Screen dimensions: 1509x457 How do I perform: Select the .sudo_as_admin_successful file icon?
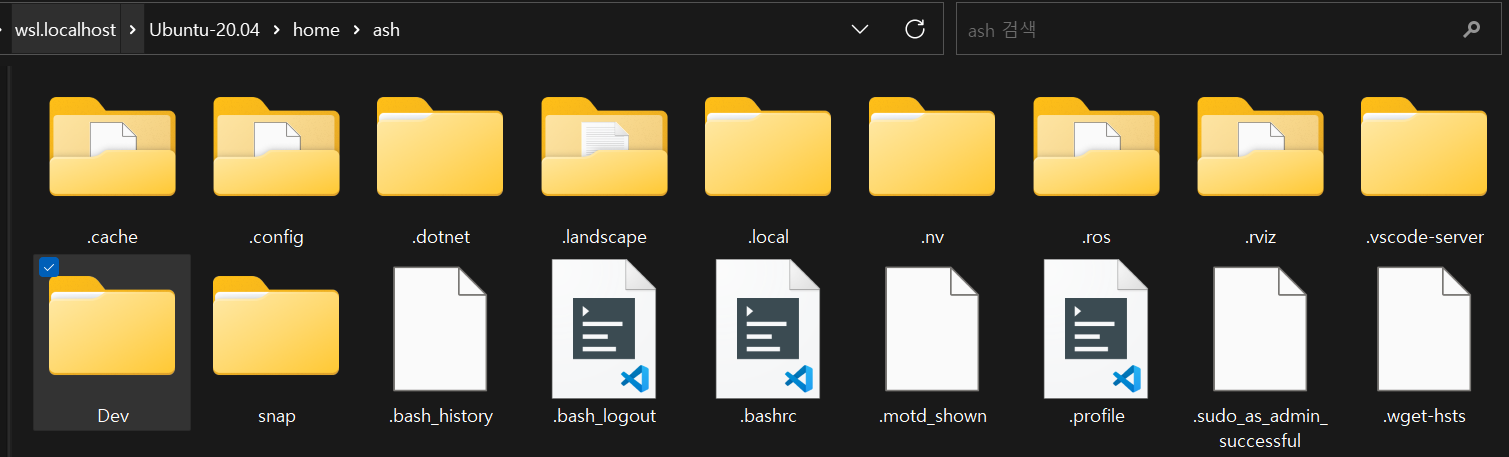coord(1260,329)
